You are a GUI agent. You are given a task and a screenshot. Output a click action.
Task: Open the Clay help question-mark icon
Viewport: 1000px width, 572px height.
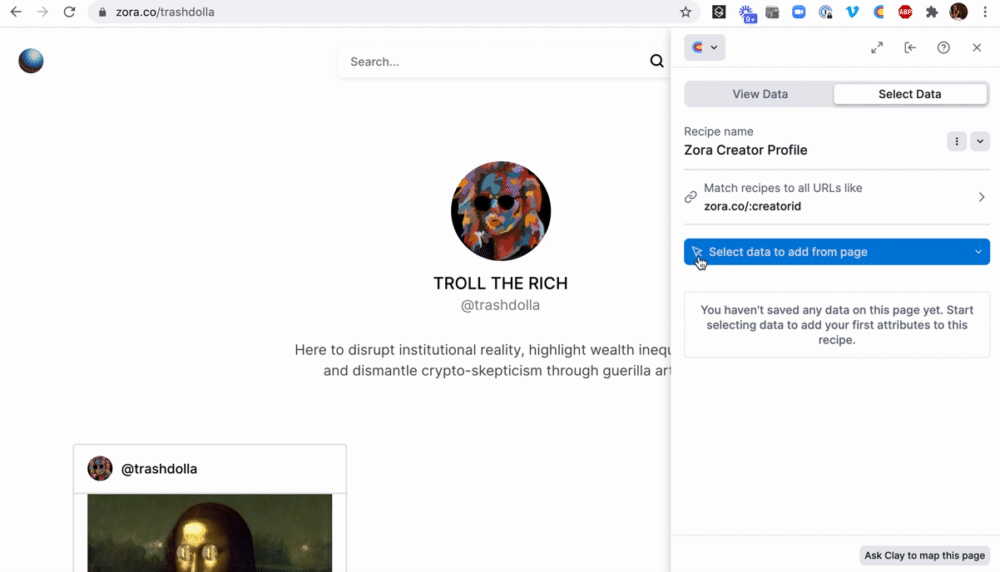pyautogui.click(x=943, y=48)
